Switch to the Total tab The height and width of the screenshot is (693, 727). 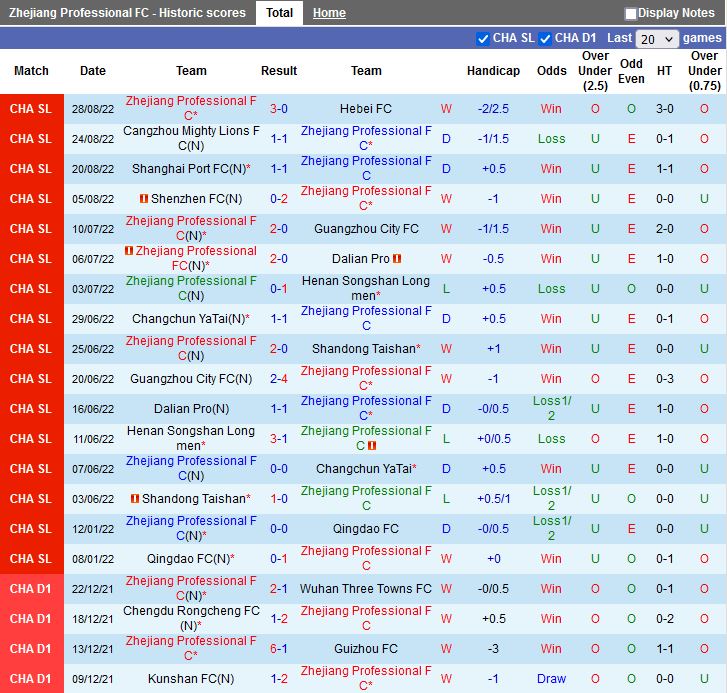tap(279, 13)
